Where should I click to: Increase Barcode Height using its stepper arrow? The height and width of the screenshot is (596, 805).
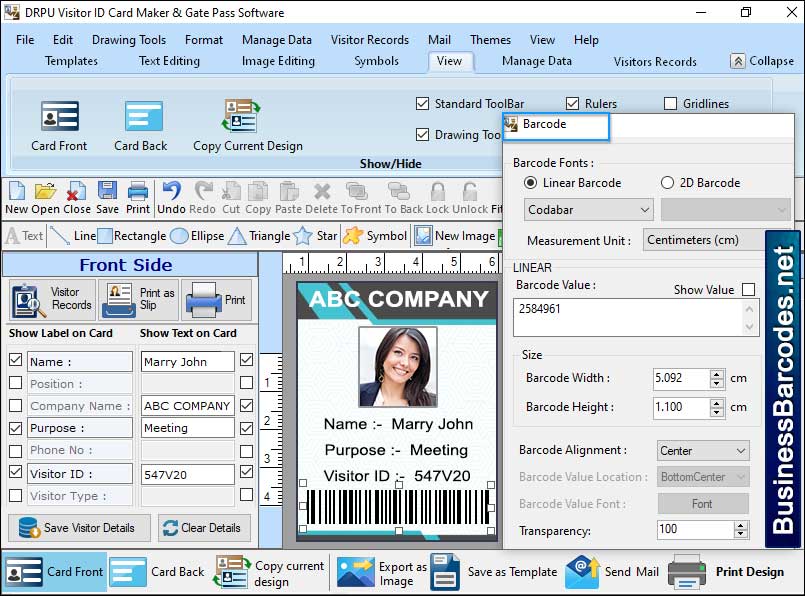(717, 404)
